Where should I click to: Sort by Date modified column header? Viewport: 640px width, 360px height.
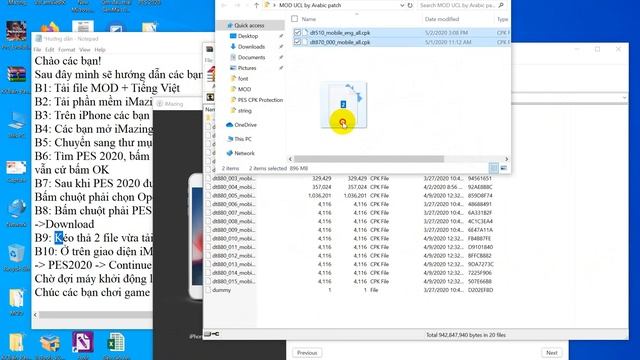(x=442, y=19)
